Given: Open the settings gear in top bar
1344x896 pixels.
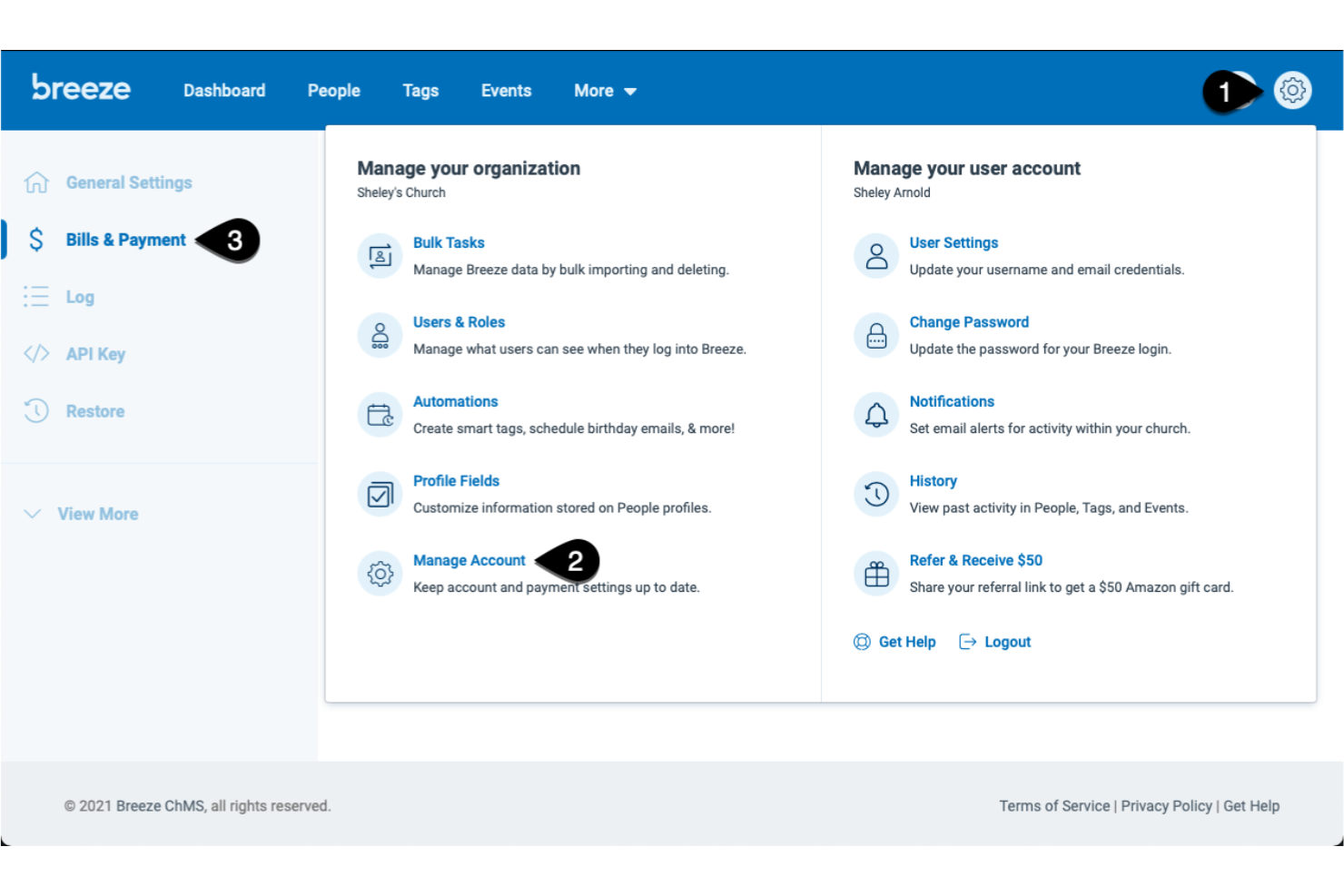Looking at the screenshot, I should pos(1292,90).
